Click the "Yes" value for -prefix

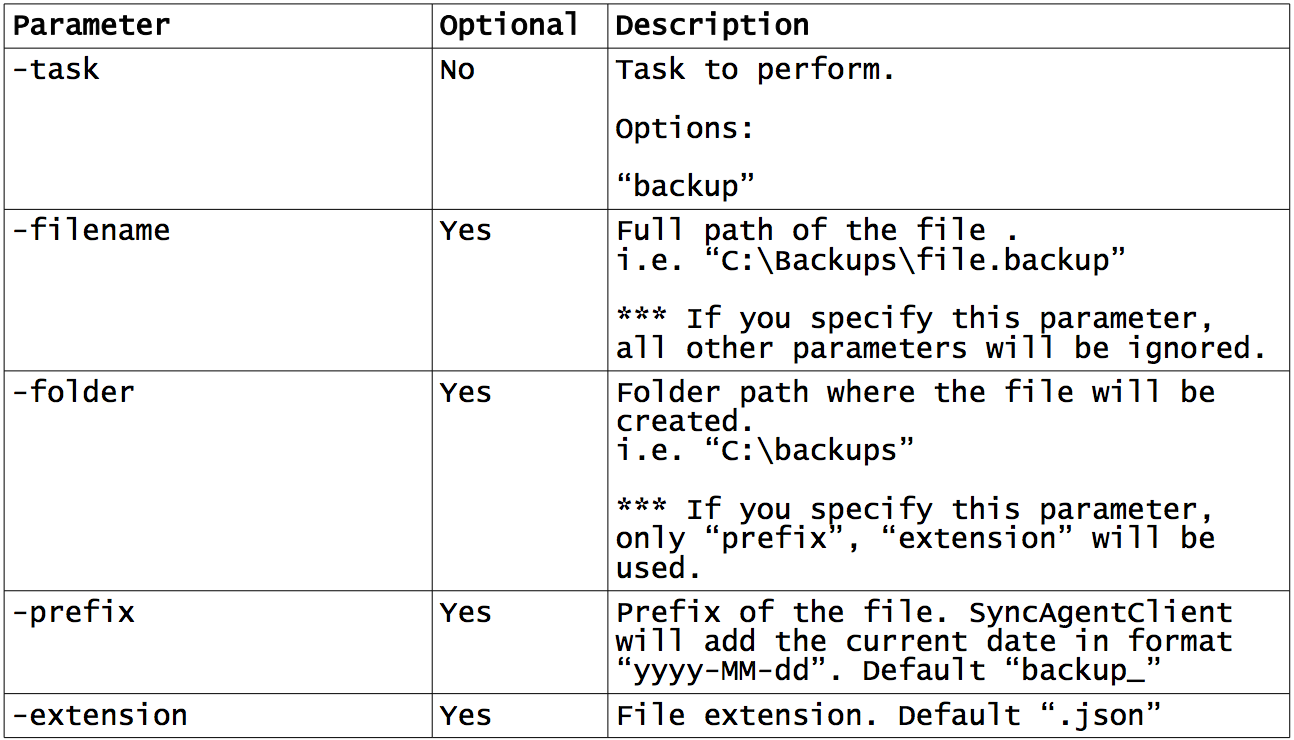point(466,613)
